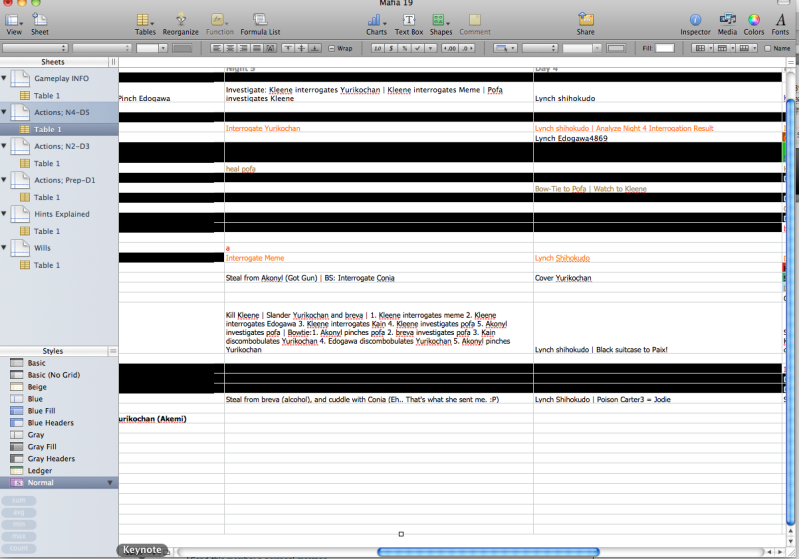Apply the Blue Headers table style
This screenshot has height=559, width=799.
coord(50,423)
